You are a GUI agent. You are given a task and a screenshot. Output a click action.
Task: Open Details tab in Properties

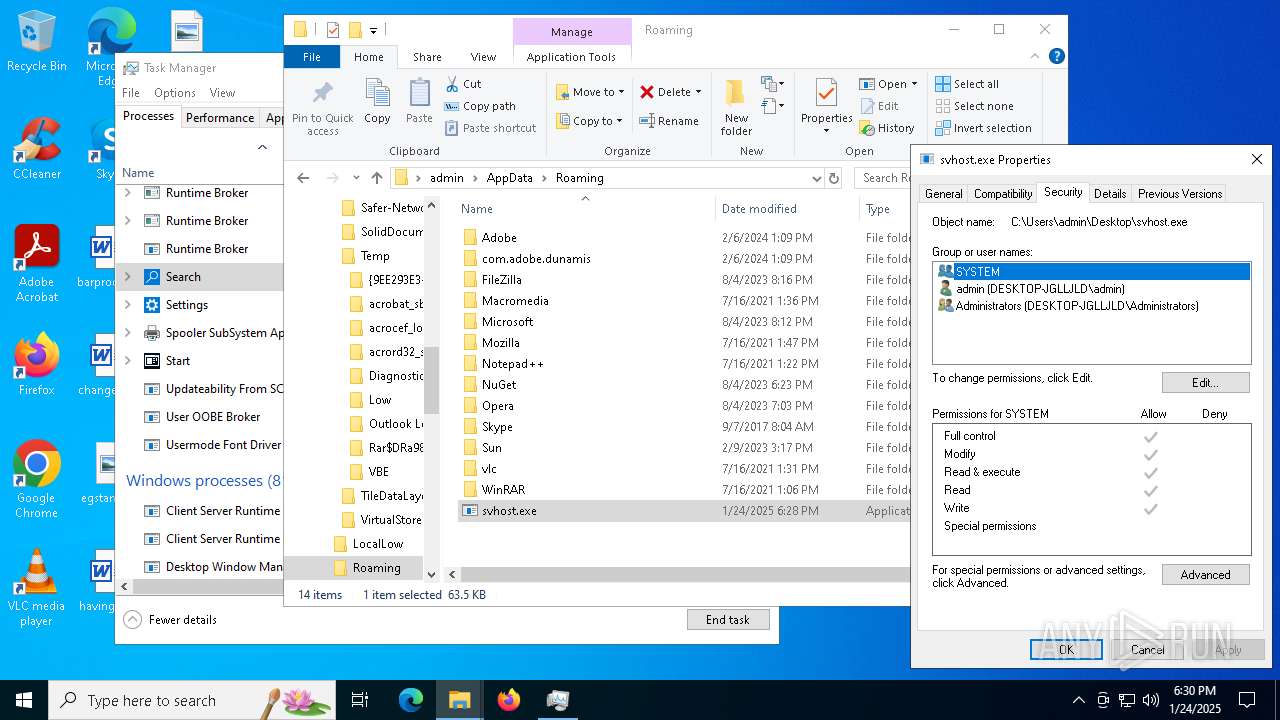tap(1110, 194)
